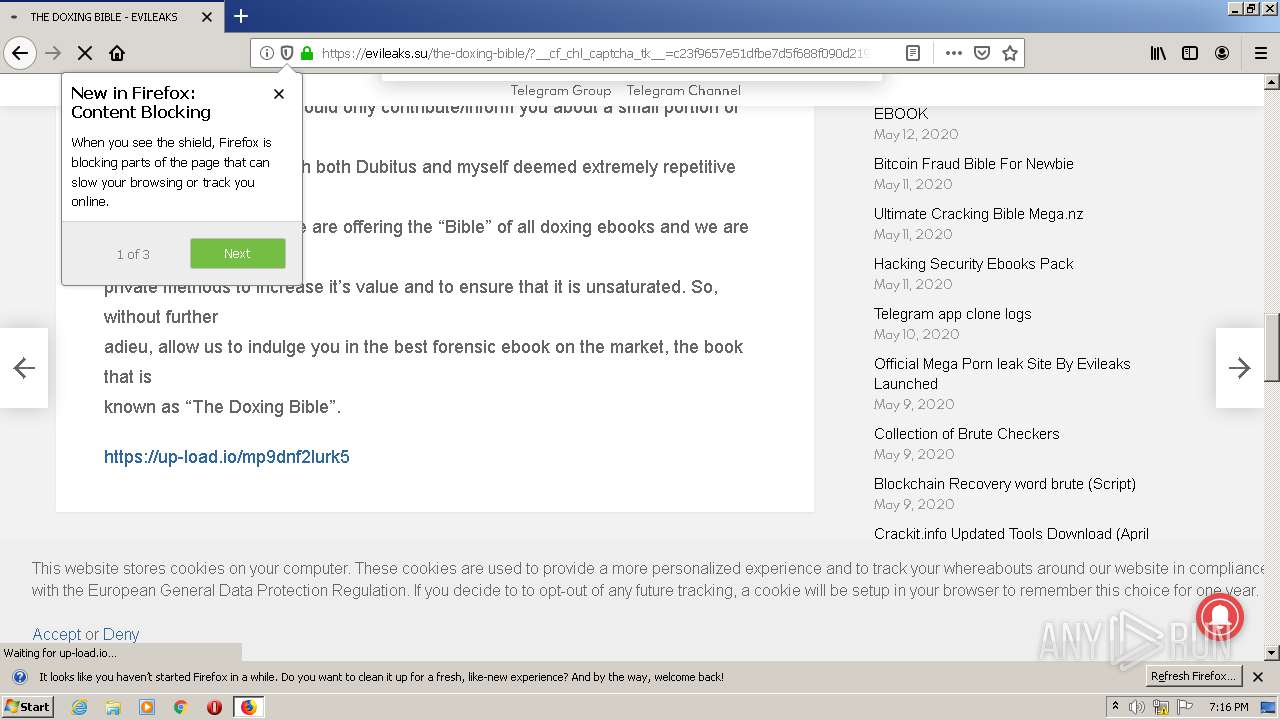Close THE DOXING BIBLE tab
Screen dimensions: 1280x720
[207, 17]
